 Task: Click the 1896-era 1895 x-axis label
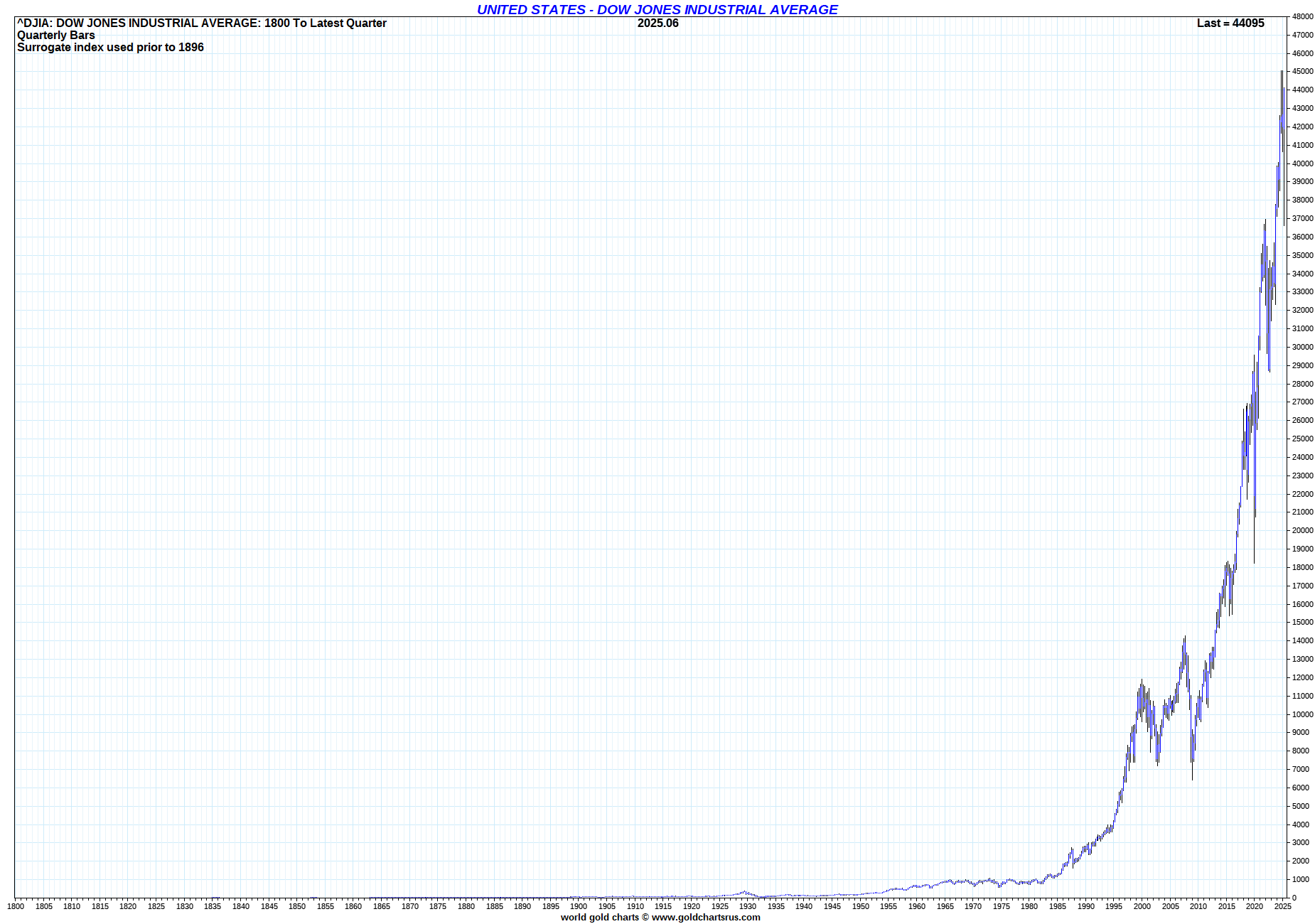point(551,906)
